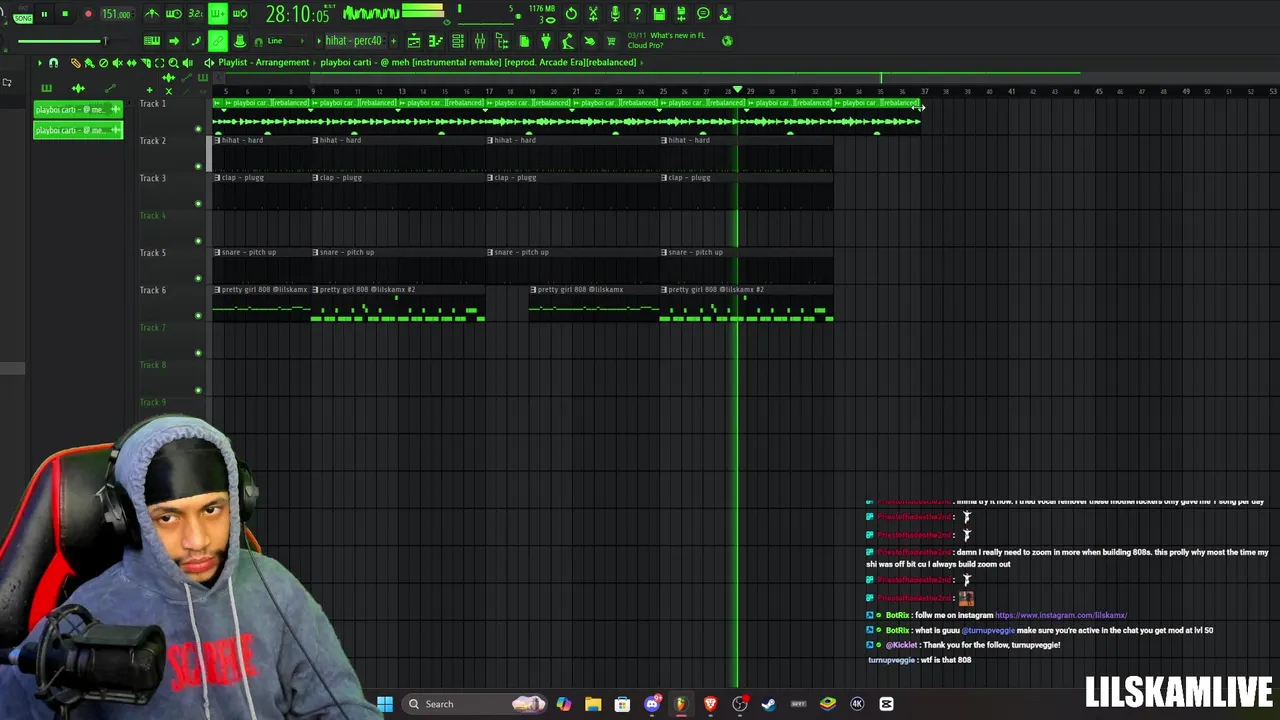Select the Delete tool in playlist

coord(103,63)
